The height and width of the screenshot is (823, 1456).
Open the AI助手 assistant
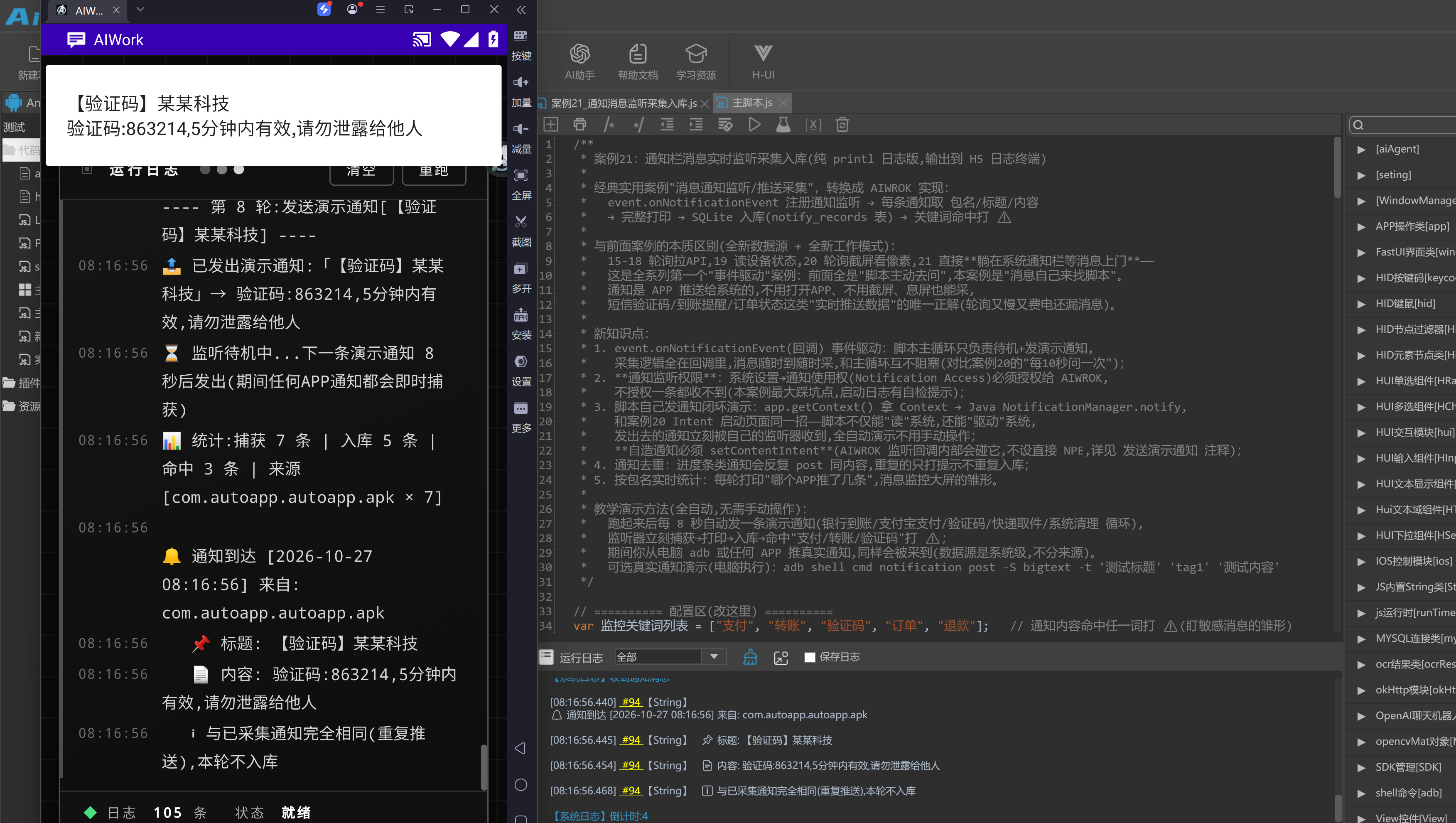coord(579,62)
